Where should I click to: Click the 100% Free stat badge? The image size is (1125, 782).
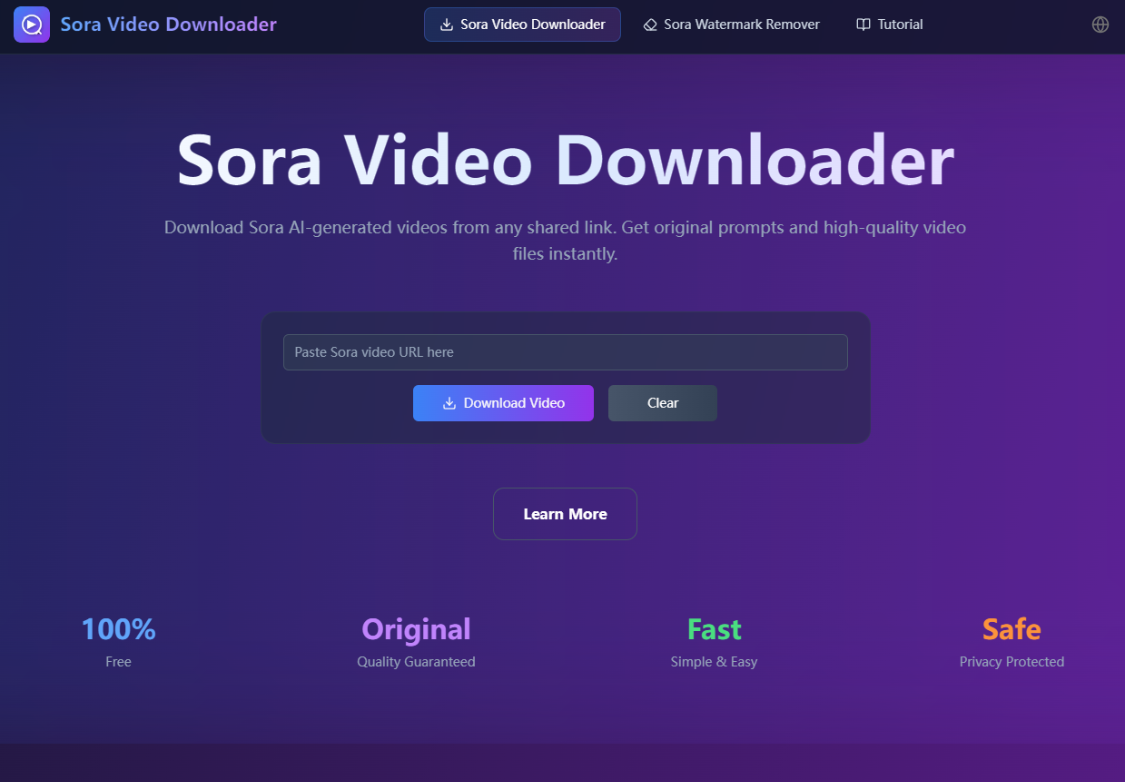[x=118, y=640]
